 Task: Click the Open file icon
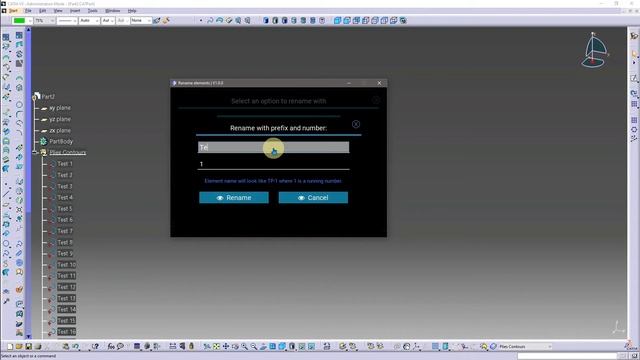(19, 347)
